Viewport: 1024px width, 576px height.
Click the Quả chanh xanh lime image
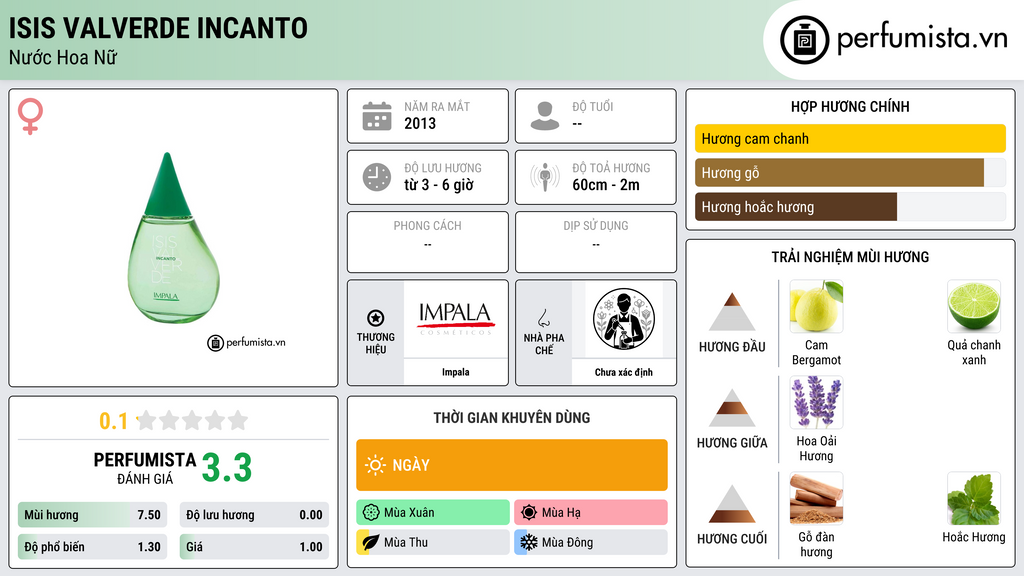(974, 307)
